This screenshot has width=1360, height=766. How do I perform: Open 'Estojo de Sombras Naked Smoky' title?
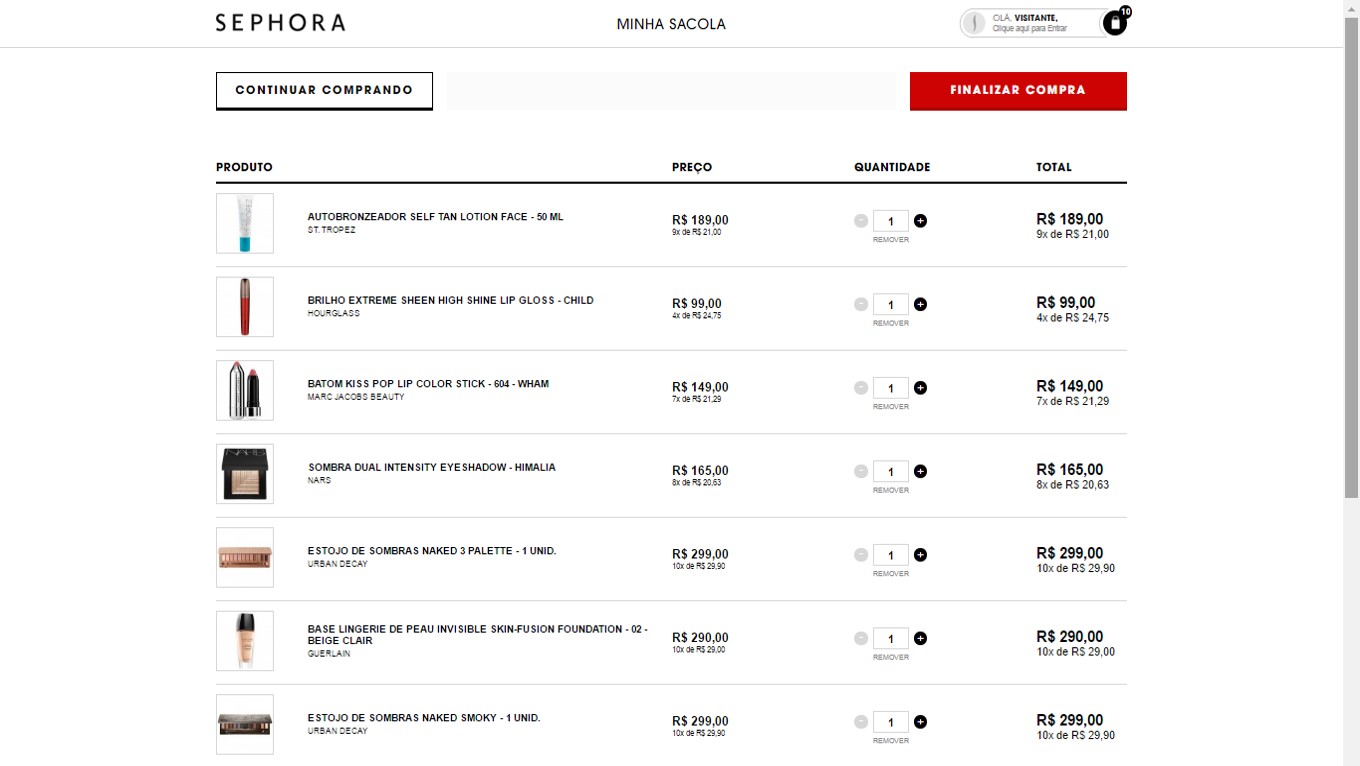point(424,718)
